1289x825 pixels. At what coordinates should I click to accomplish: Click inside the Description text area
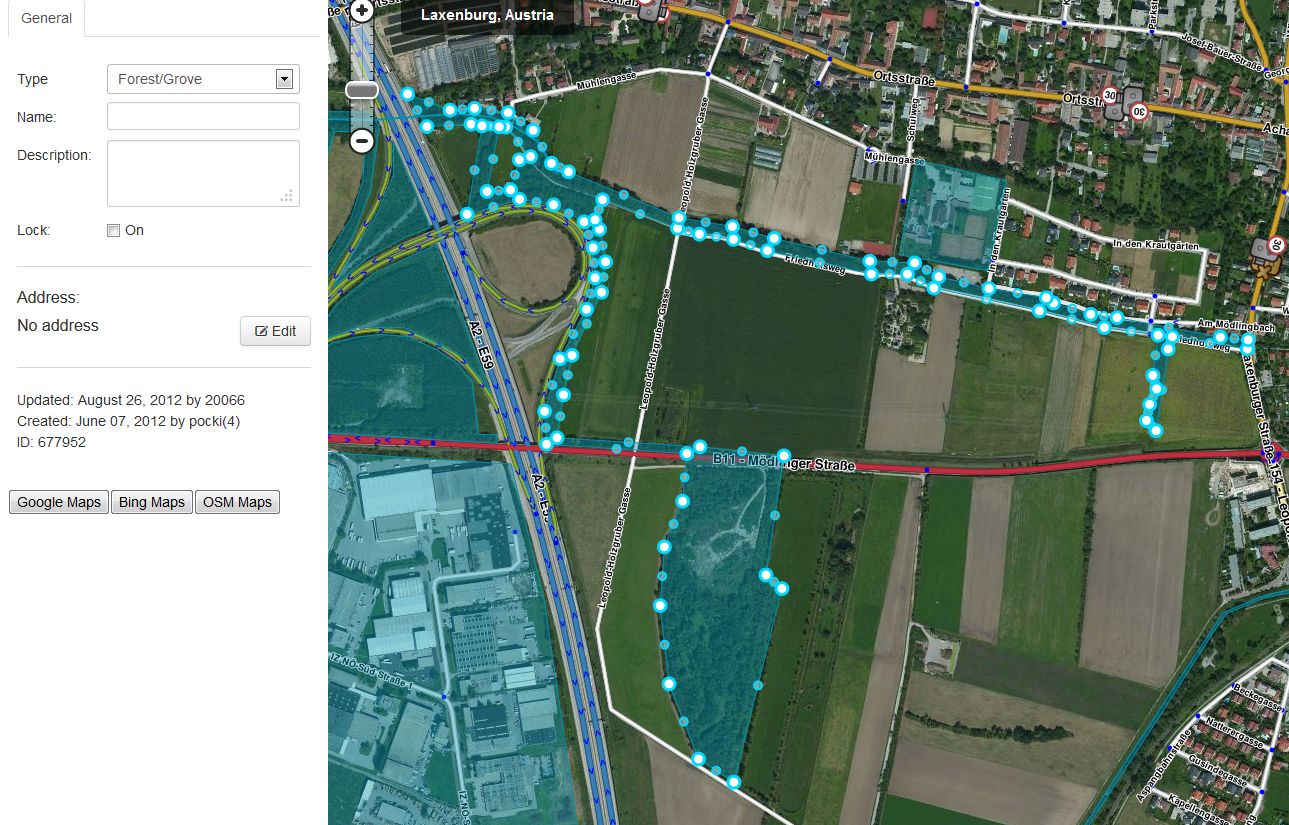coord(203,173)
